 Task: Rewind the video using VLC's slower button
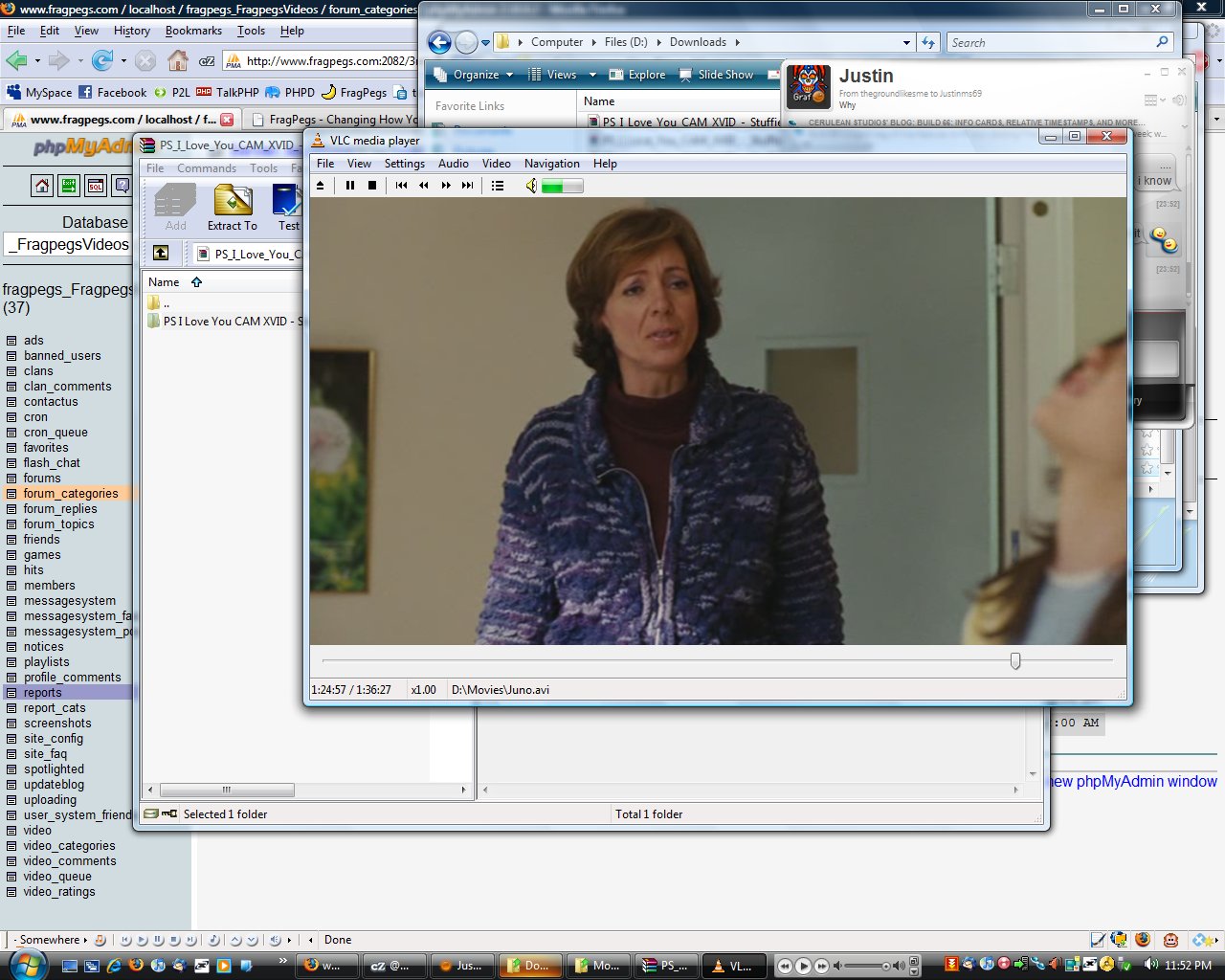(x=423, y=186)
